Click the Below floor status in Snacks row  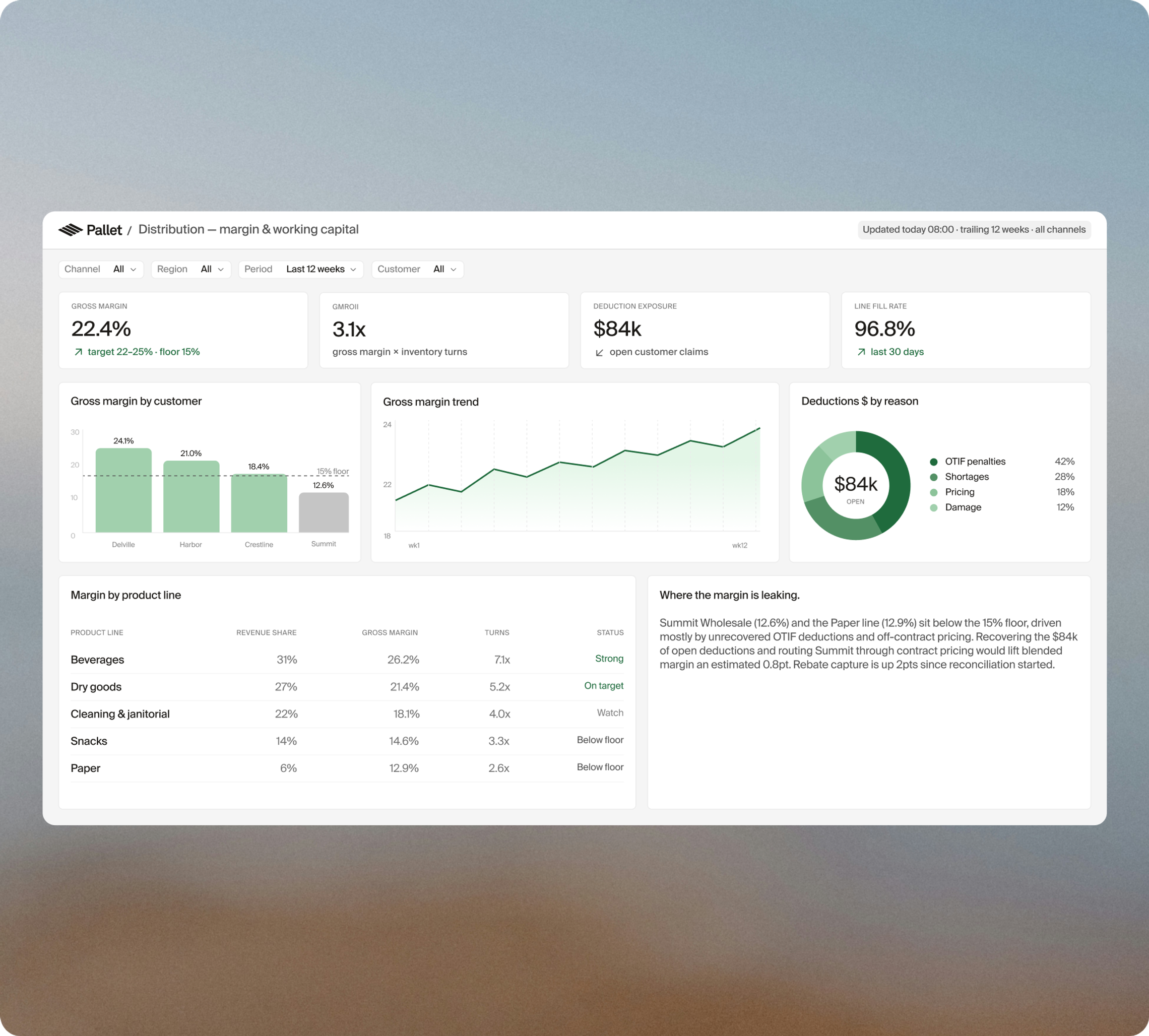pos(600,740)
